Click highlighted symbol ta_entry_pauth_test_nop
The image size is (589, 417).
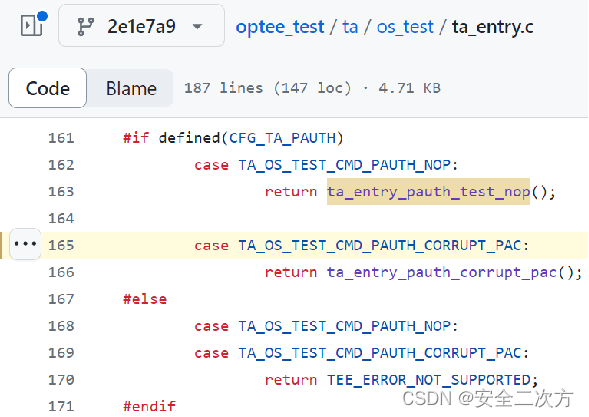click(x=428, y=192)
